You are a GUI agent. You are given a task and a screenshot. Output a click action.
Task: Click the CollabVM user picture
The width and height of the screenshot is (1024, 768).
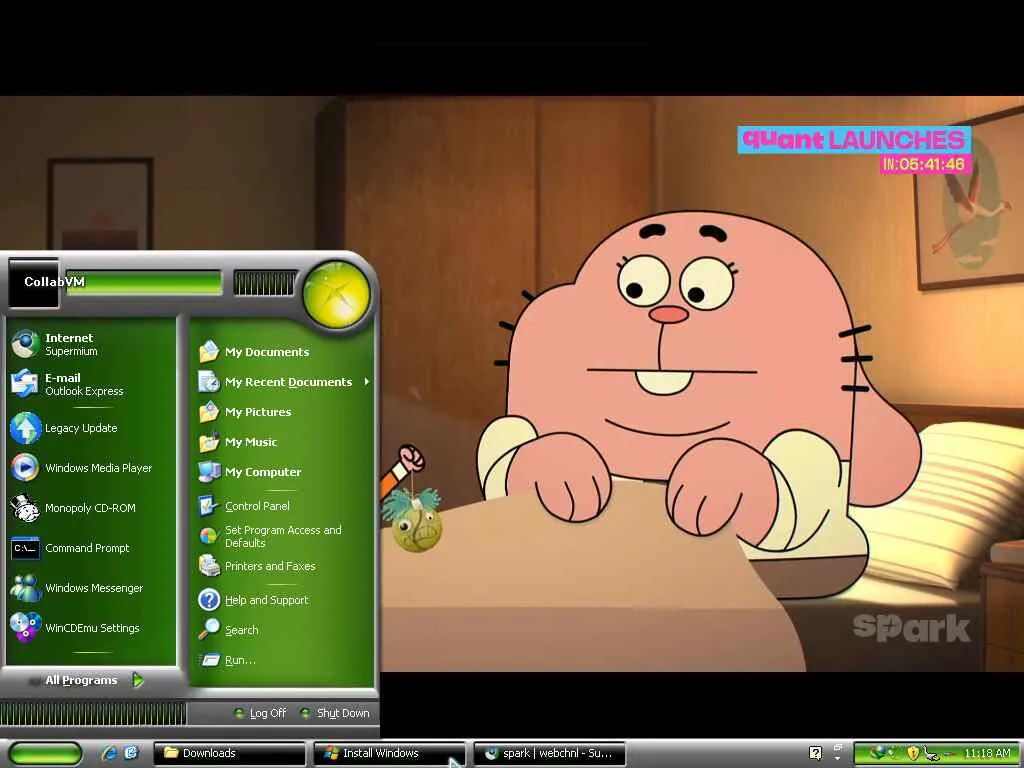[x=33, y=283]
